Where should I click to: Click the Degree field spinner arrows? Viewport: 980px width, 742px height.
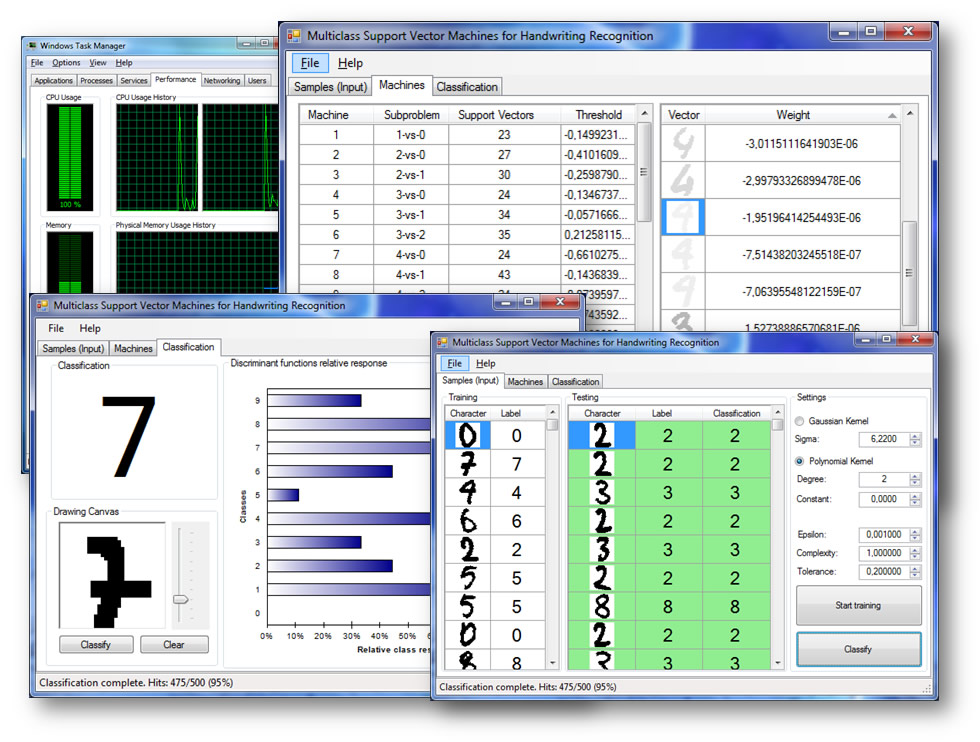tap(915, 479)
